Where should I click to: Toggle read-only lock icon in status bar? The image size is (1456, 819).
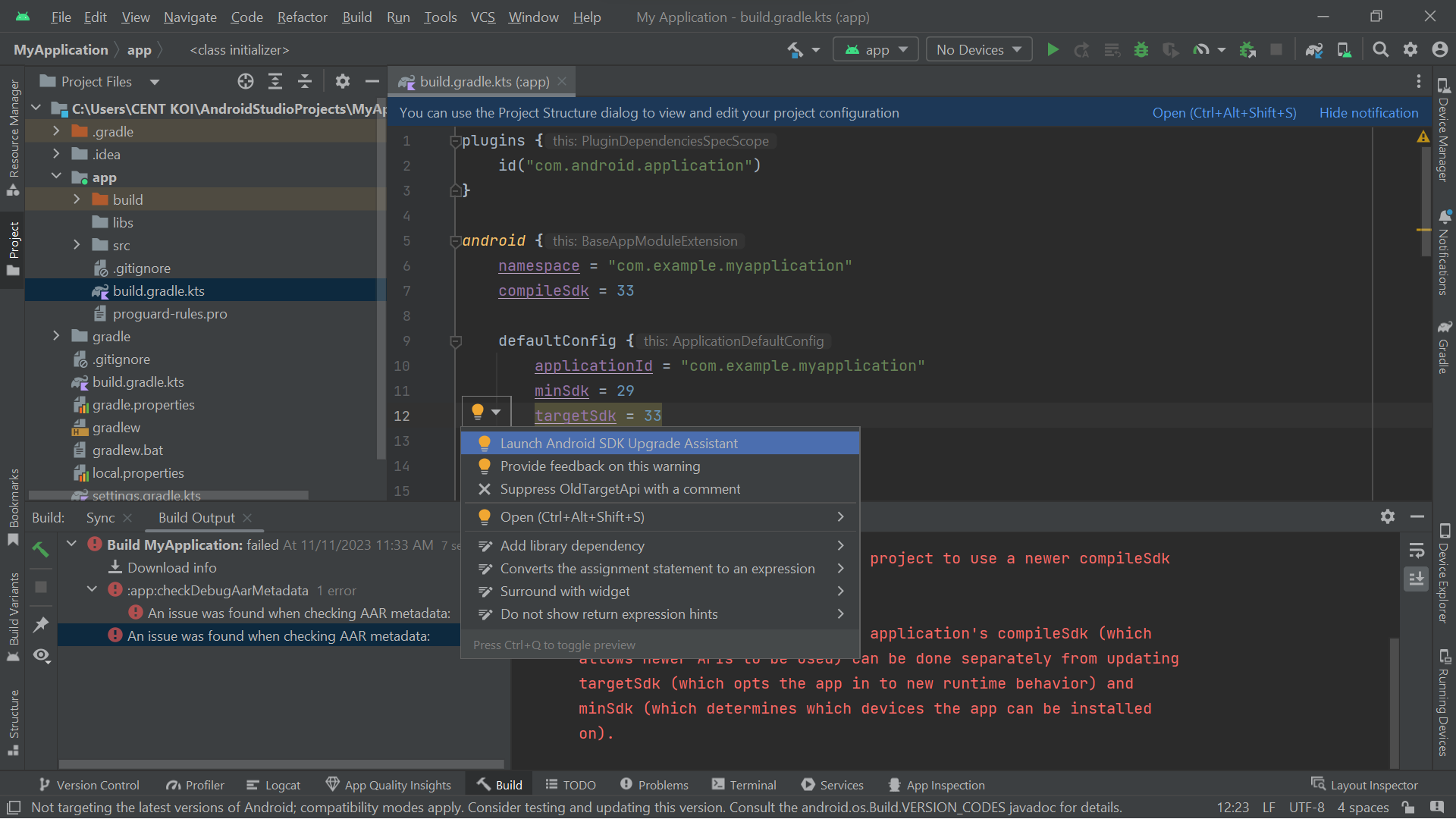[1407, 808]
